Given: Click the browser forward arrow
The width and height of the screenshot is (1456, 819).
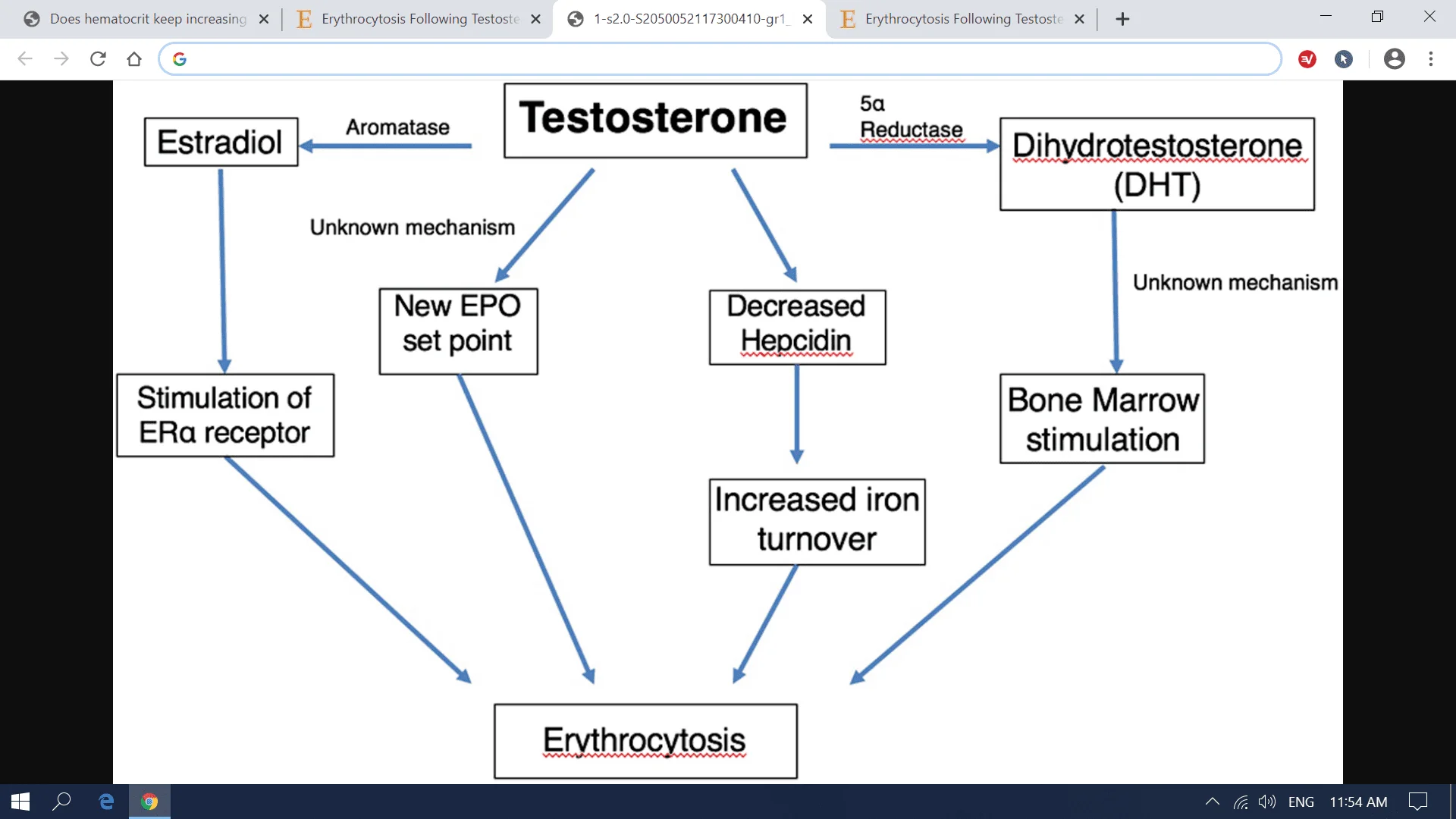Looking at the screenshot, I should 61,59.
